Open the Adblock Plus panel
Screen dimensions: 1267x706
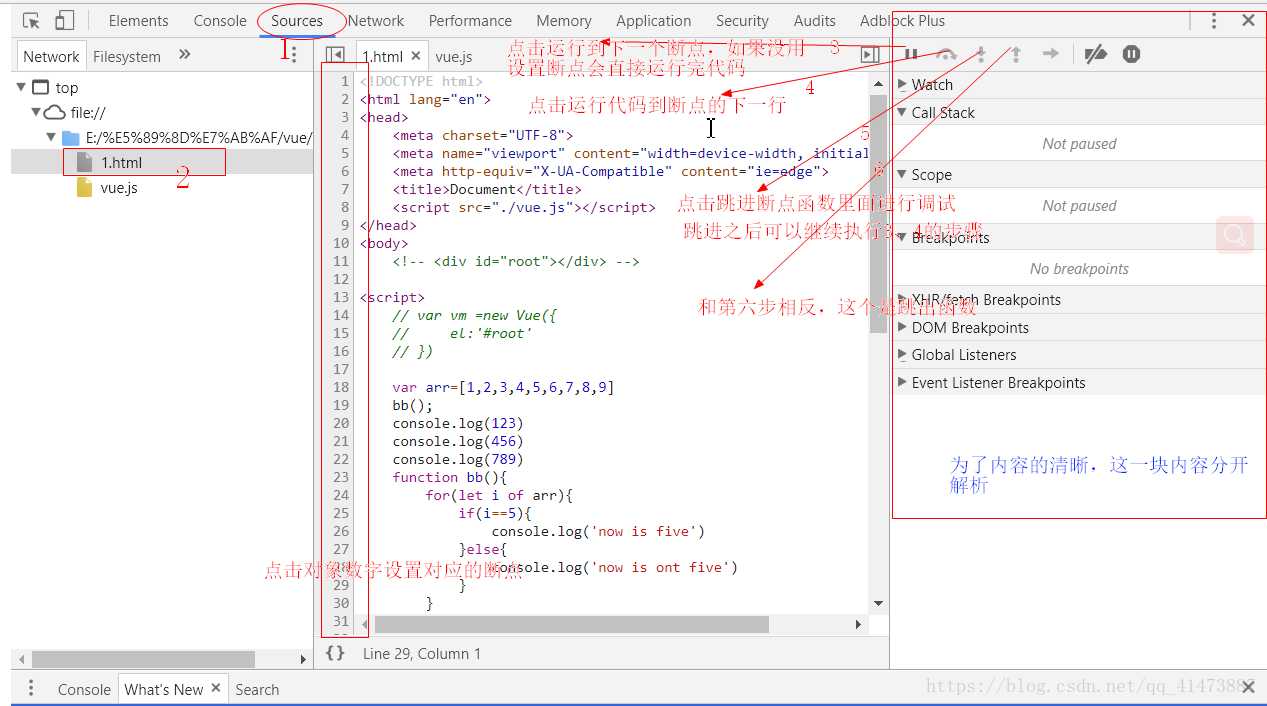(902, 20)
